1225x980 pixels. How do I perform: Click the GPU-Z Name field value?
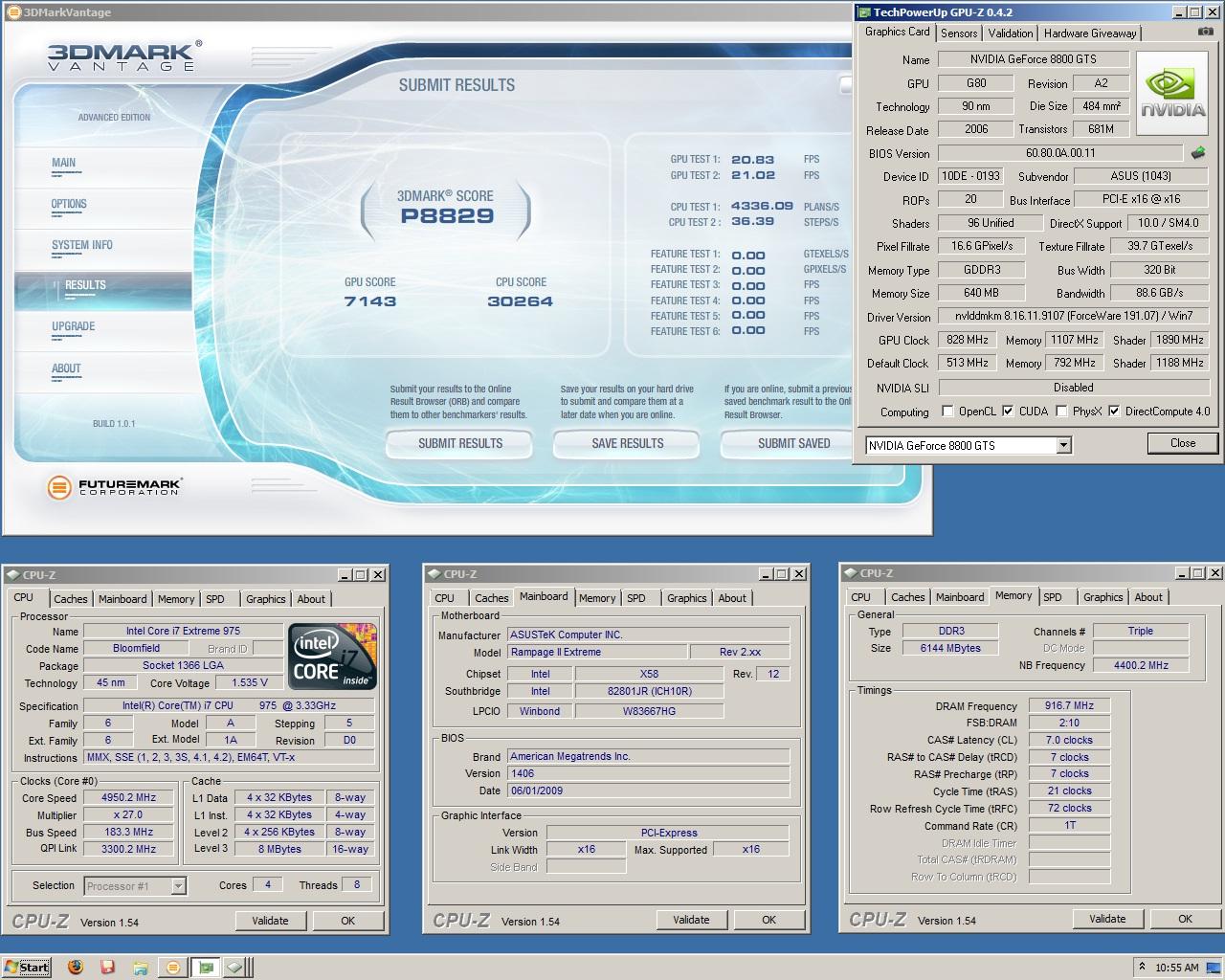[1033, 59]
